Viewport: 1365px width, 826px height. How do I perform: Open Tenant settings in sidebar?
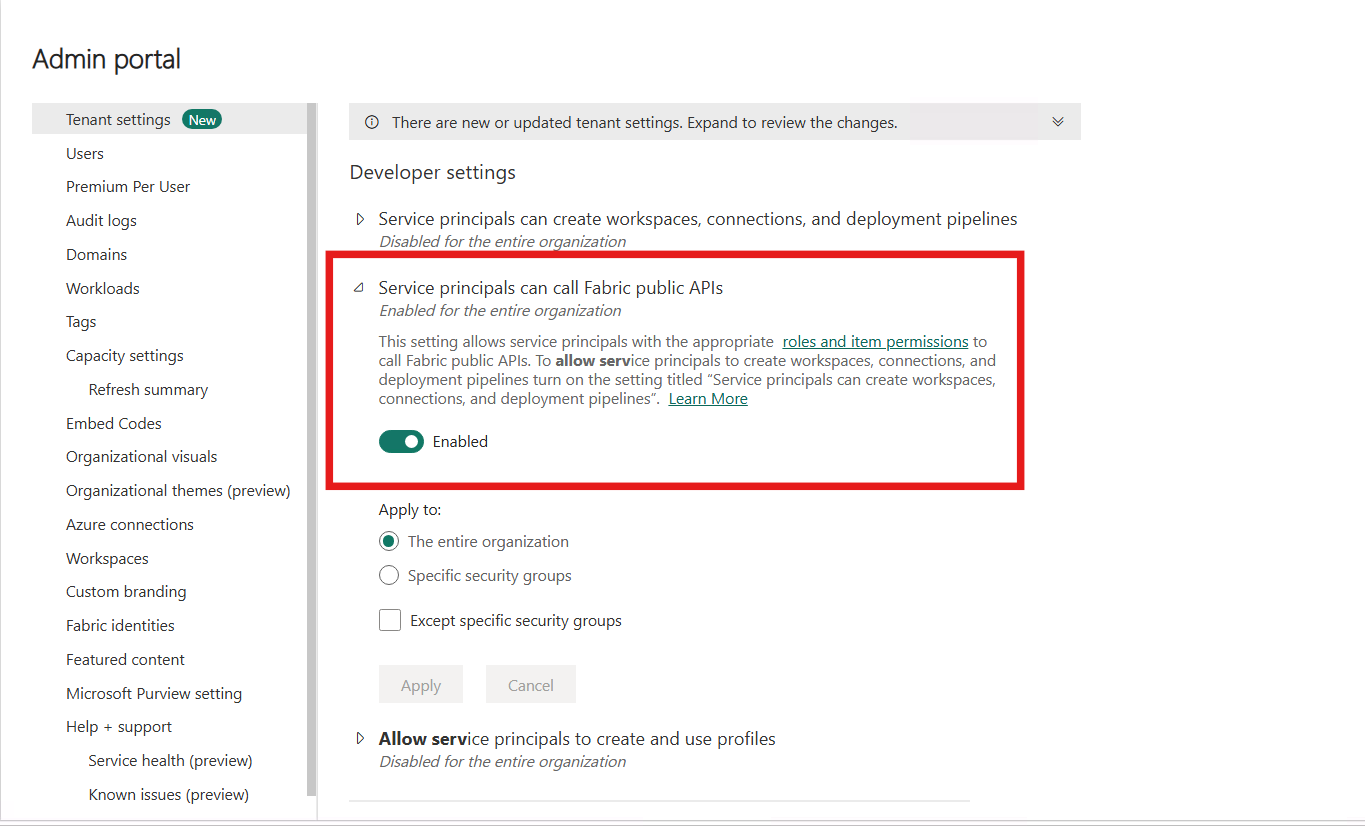point(118,120)
